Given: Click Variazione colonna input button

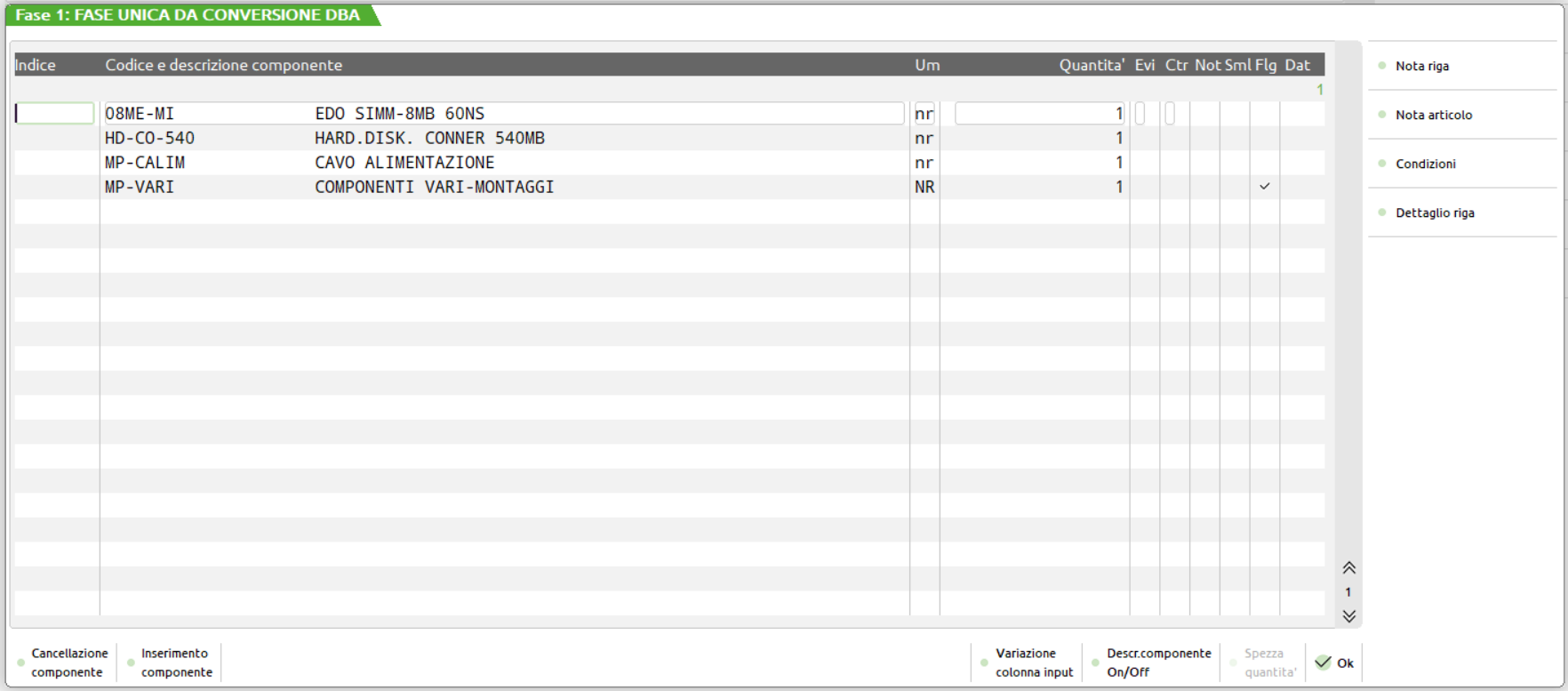Looking at the screenshot, I should (x=1033, y=663).
